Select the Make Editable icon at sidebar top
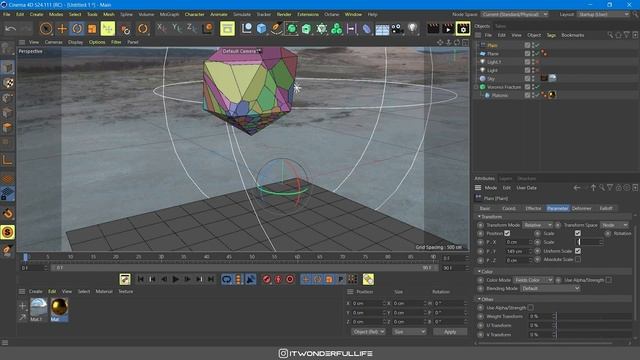 pyautogui.click(x=7, y=49)
